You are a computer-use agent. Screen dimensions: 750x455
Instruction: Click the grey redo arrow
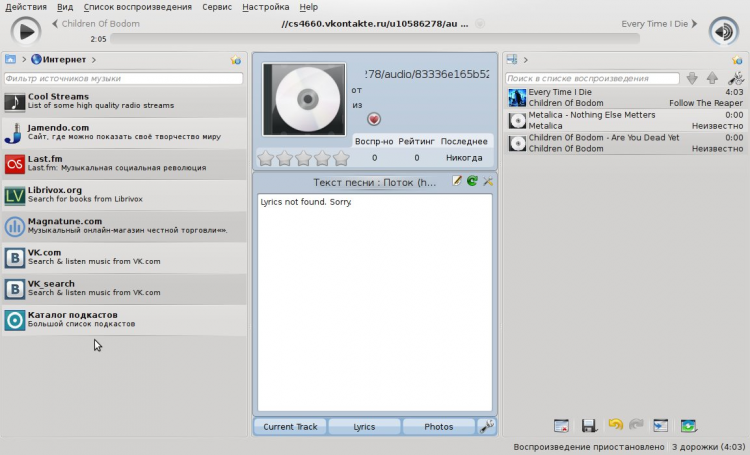point(636,424)
